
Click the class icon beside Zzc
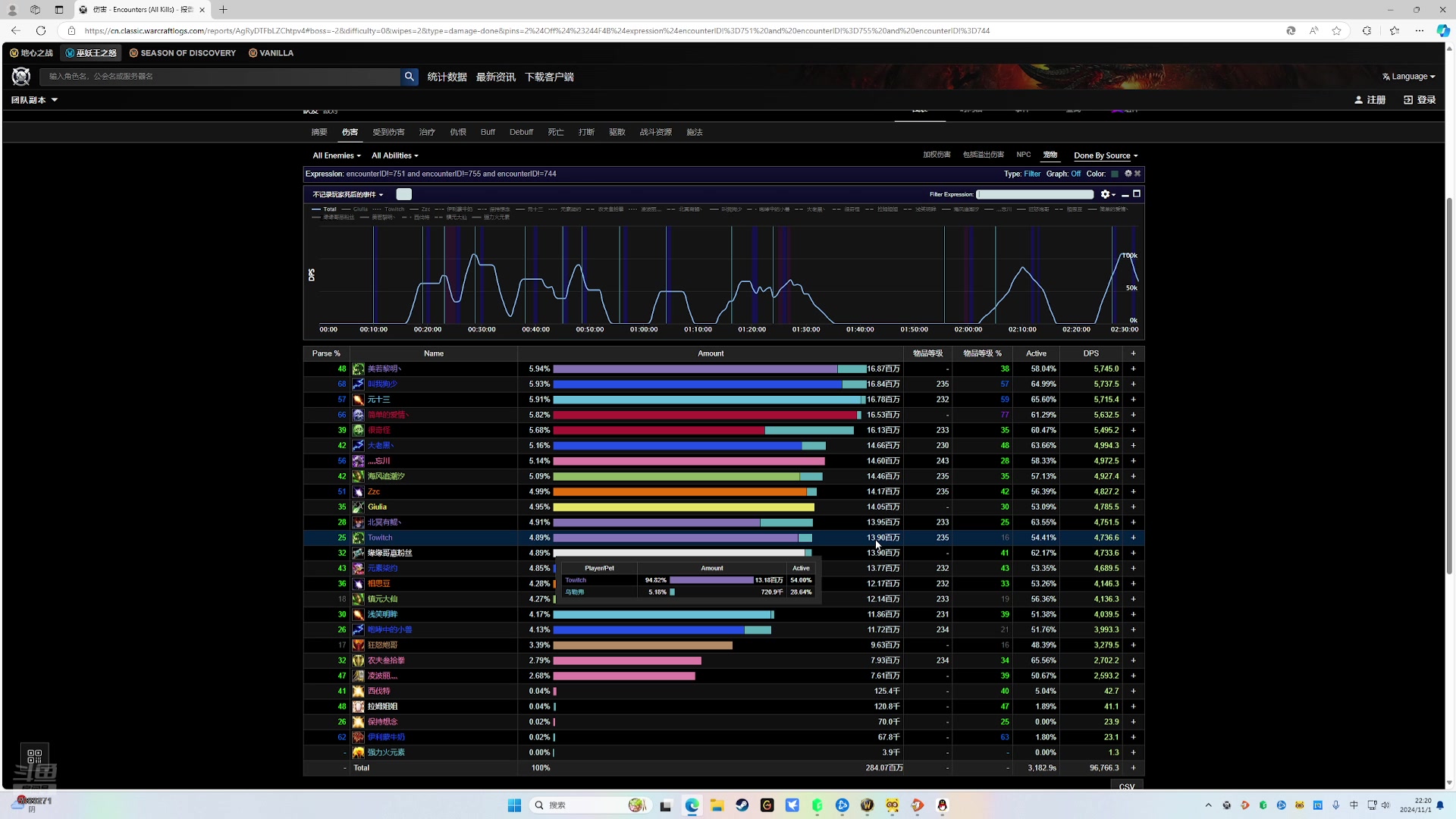point(358,492)
